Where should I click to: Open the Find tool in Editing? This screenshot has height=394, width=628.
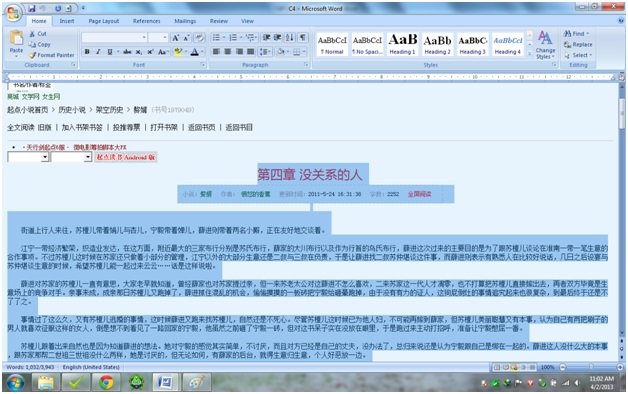577,34
